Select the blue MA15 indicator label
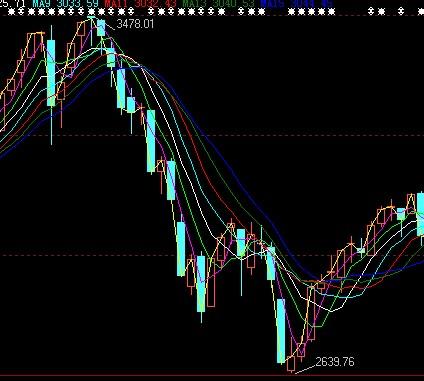The height and width of the screenshot is (381, 424). pyautogui.click(x=272, y=4)
